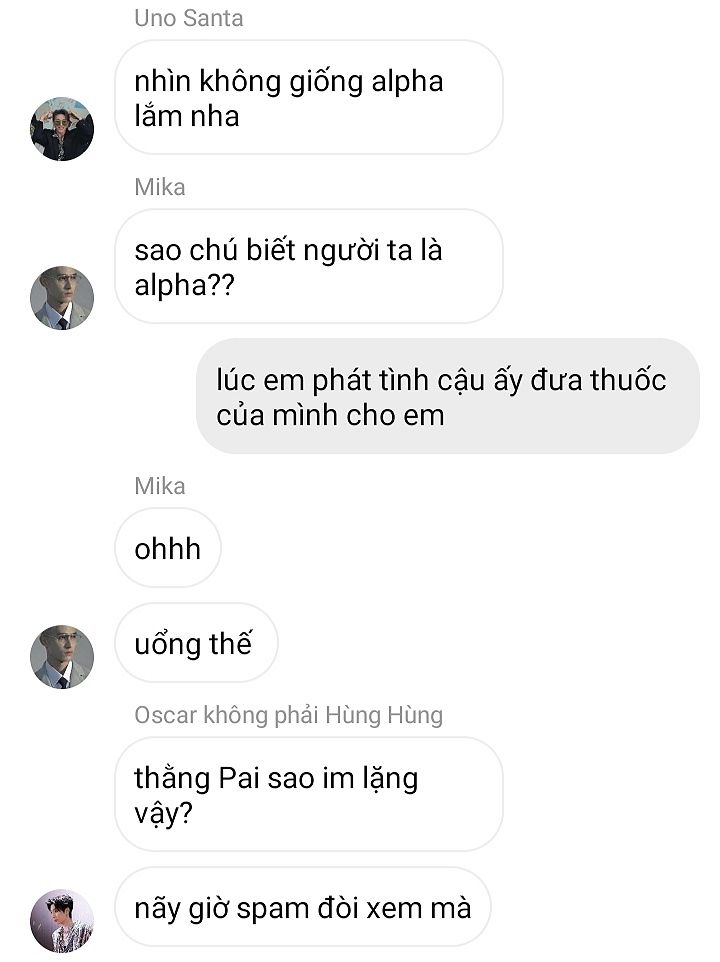Select message 'nãy giờ spam đòi xem mà'
Image resolution: width=720 pixels, height=962 pixels.
[303, 907]
